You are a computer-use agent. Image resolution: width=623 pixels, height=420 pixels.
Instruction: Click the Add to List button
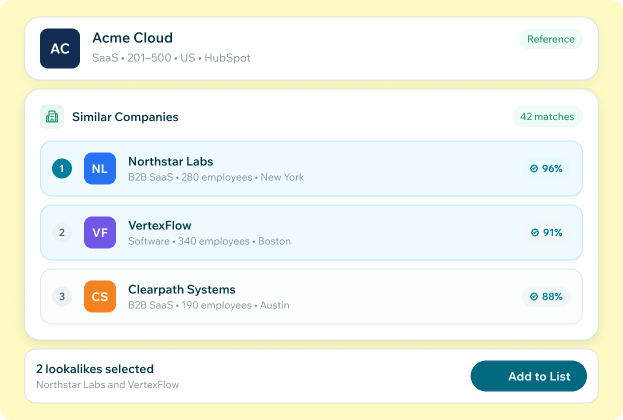point(528,376)
